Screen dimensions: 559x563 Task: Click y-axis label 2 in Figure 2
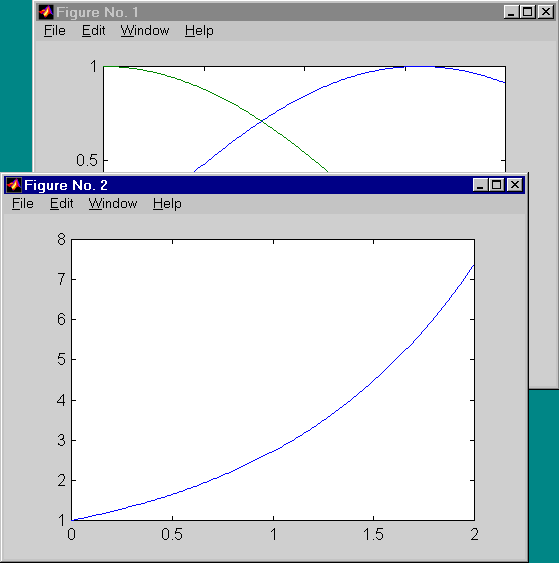[x=61, y=480]
